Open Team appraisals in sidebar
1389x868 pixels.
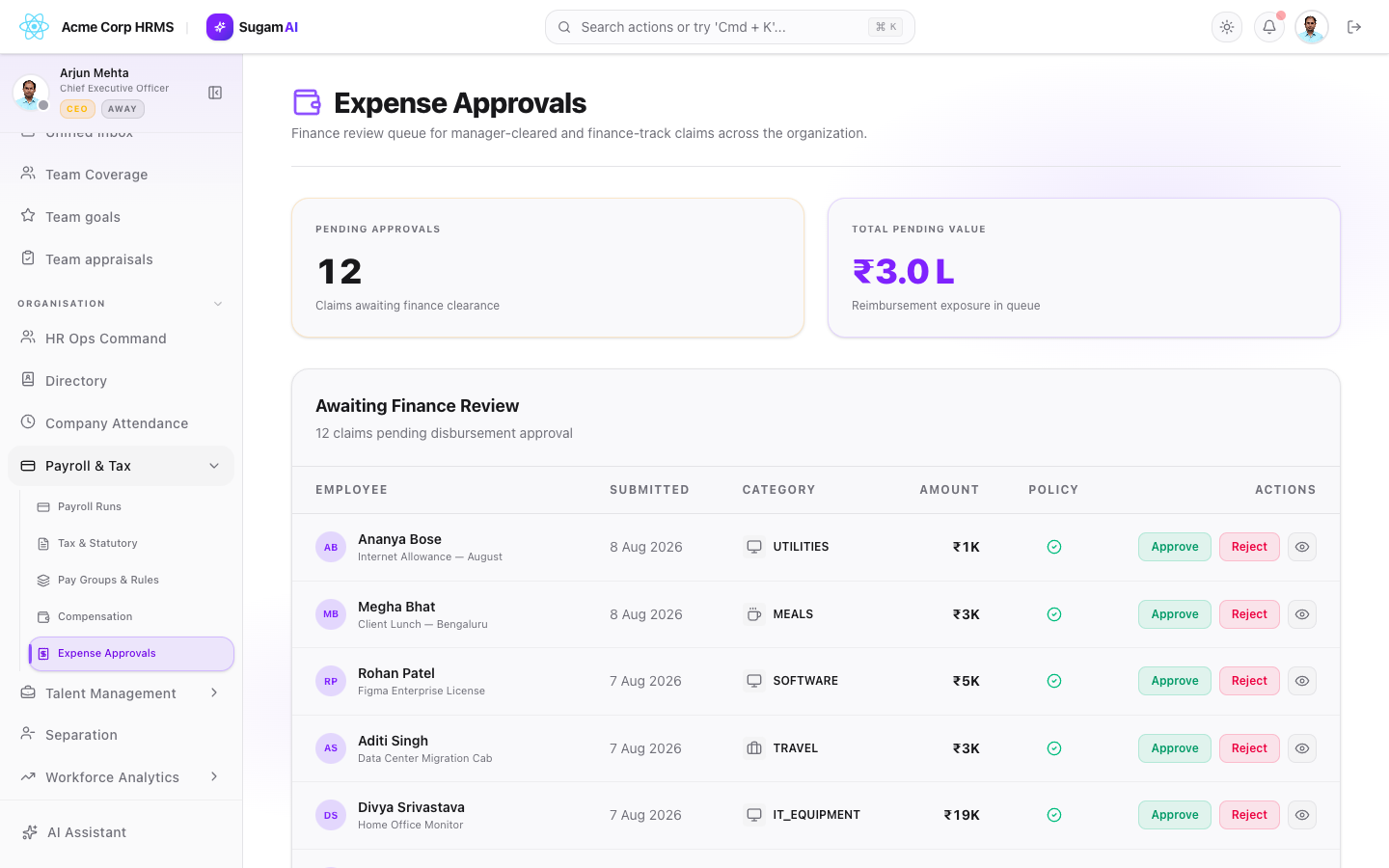click(x=121, y=259)
